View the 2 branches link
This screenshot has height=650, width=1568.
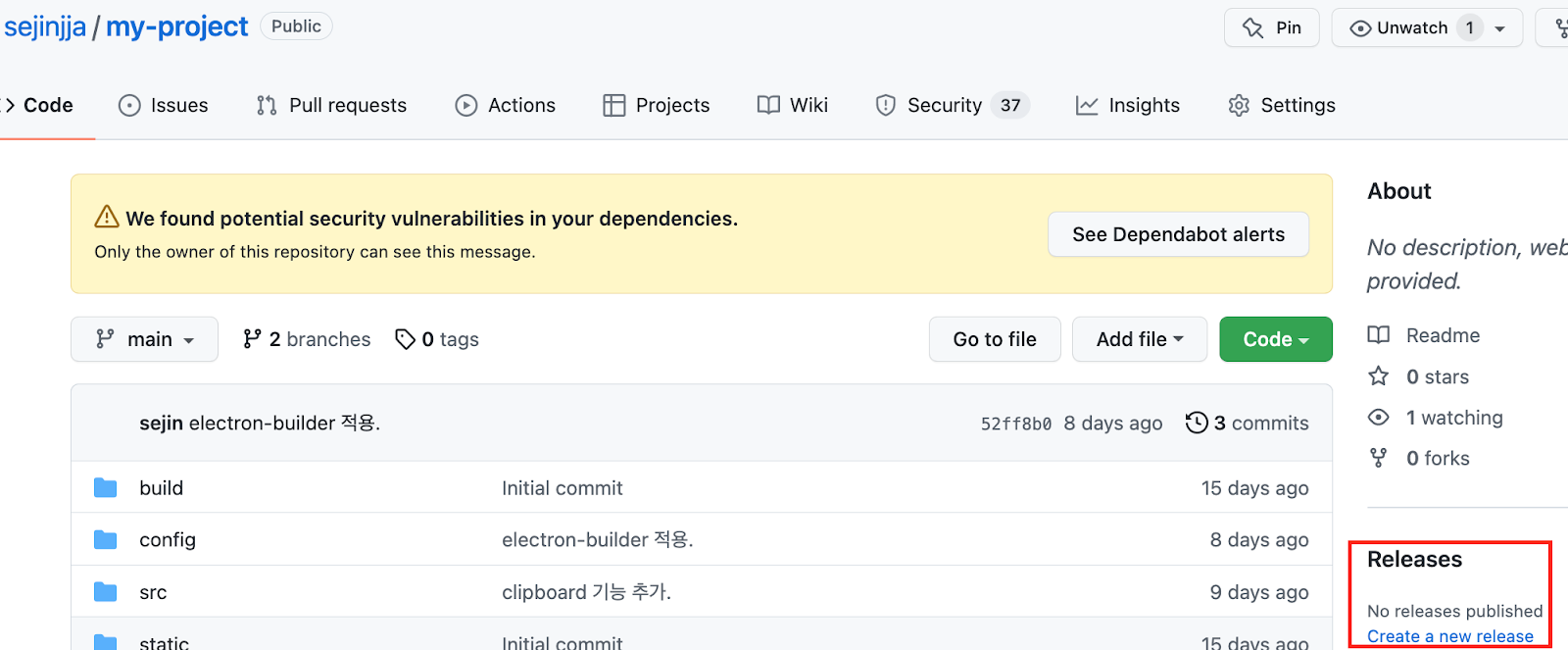307,339
